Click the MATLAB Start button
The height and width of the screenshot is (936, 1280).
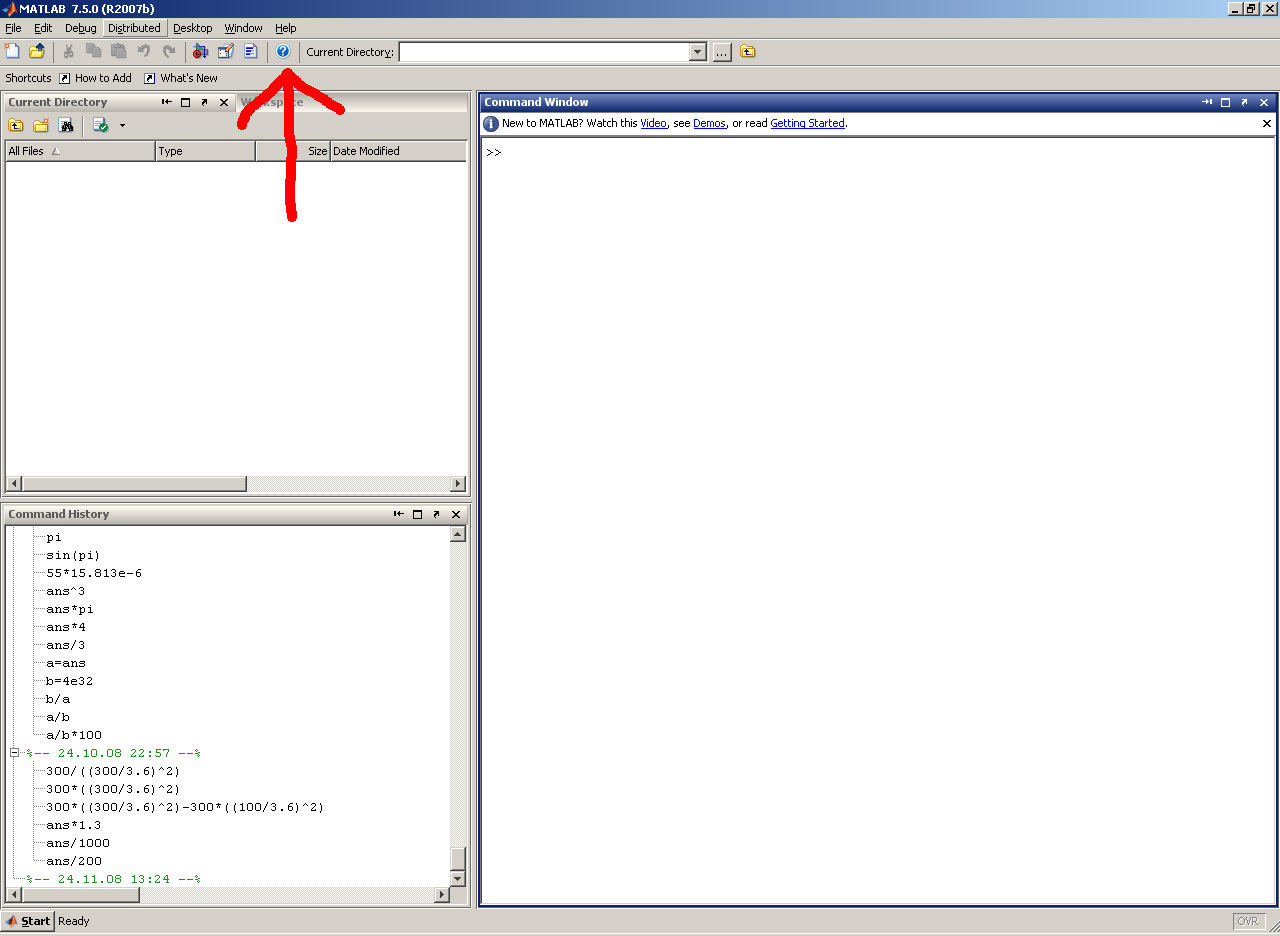point(27,921)
